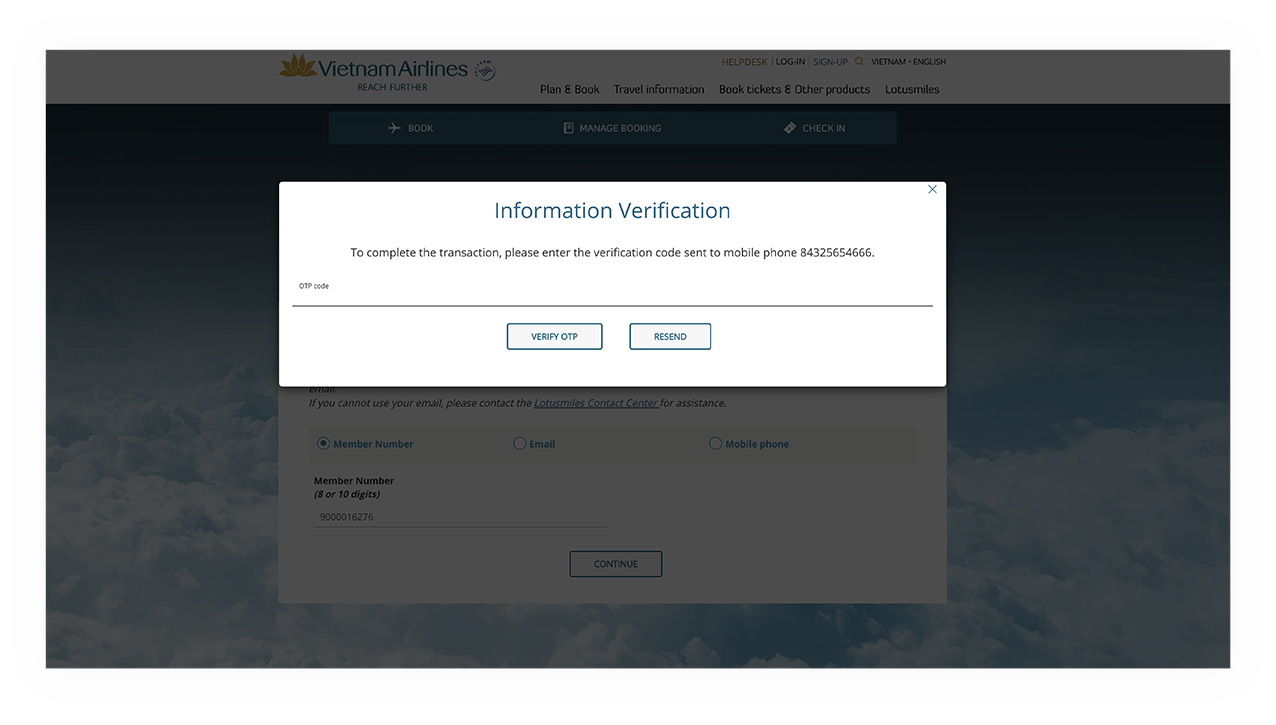Image resolution: width=1276 pixels, height=725 pixels.
Task: Click the OTP code input field
Action: (x=612, y=295)
